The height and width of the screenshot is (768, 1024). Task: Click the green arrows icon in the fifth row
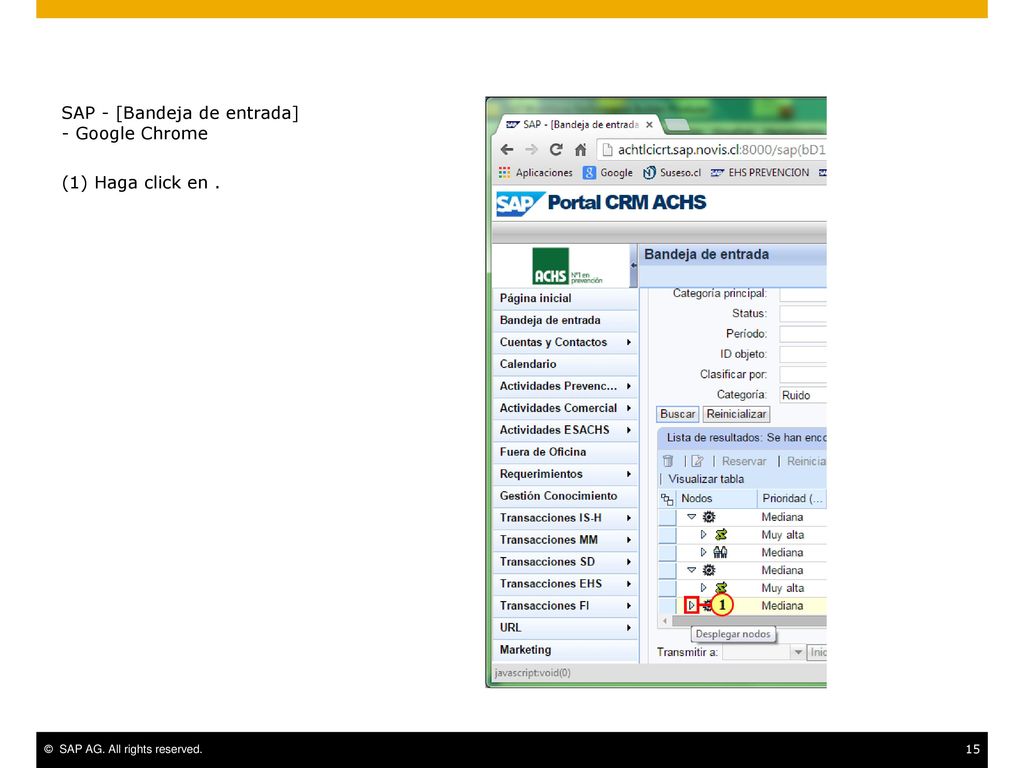coord(720,588)
